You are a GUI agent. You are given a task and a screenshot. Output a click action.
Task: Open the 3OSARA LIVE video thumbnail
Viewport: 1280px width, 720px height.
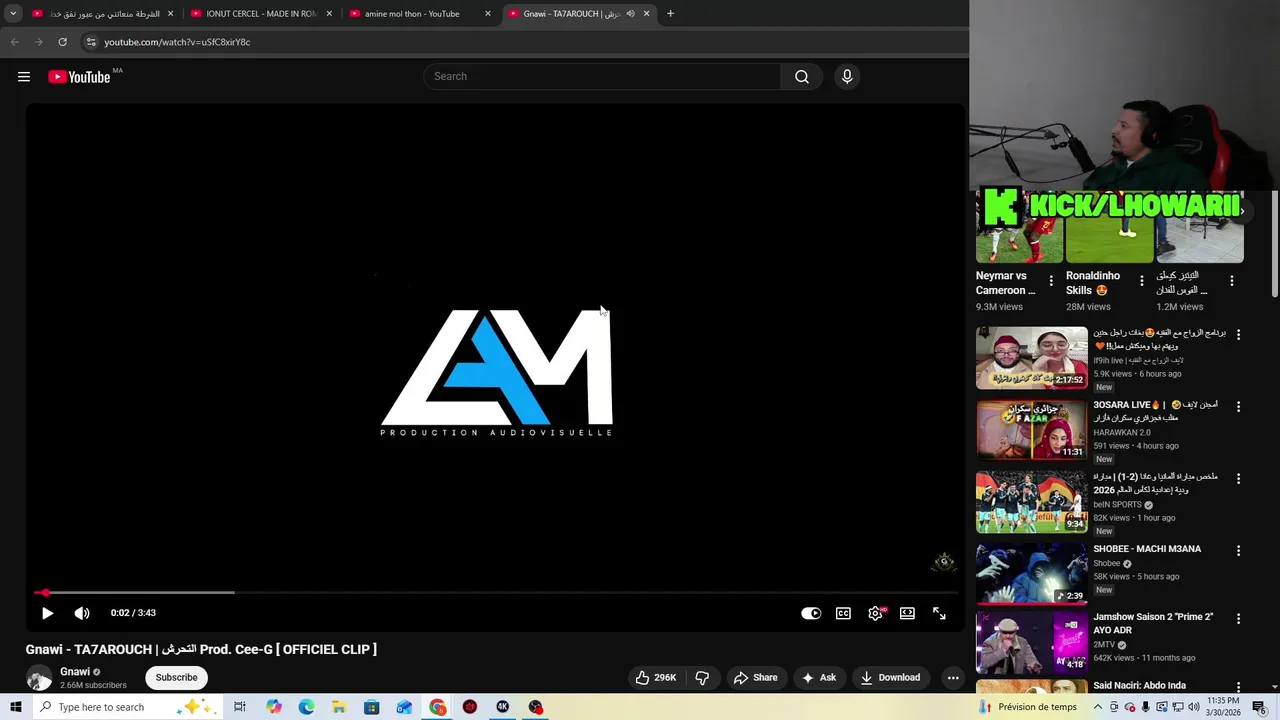click(1031, 430)
